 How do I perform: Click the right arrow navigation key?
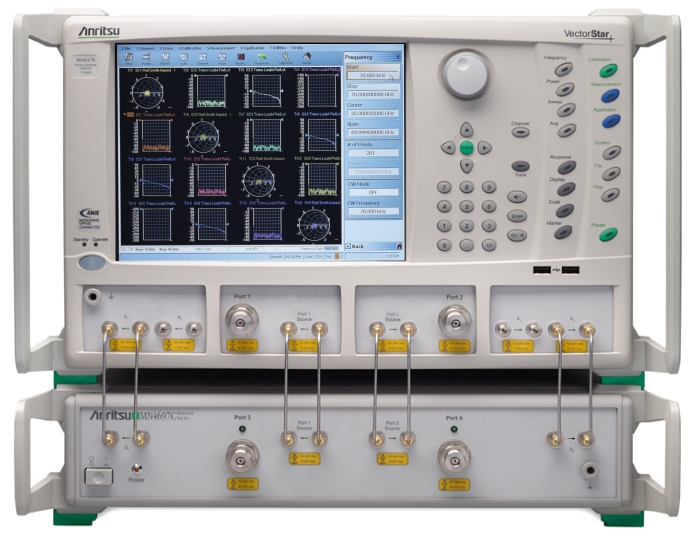tap(484, 148)
